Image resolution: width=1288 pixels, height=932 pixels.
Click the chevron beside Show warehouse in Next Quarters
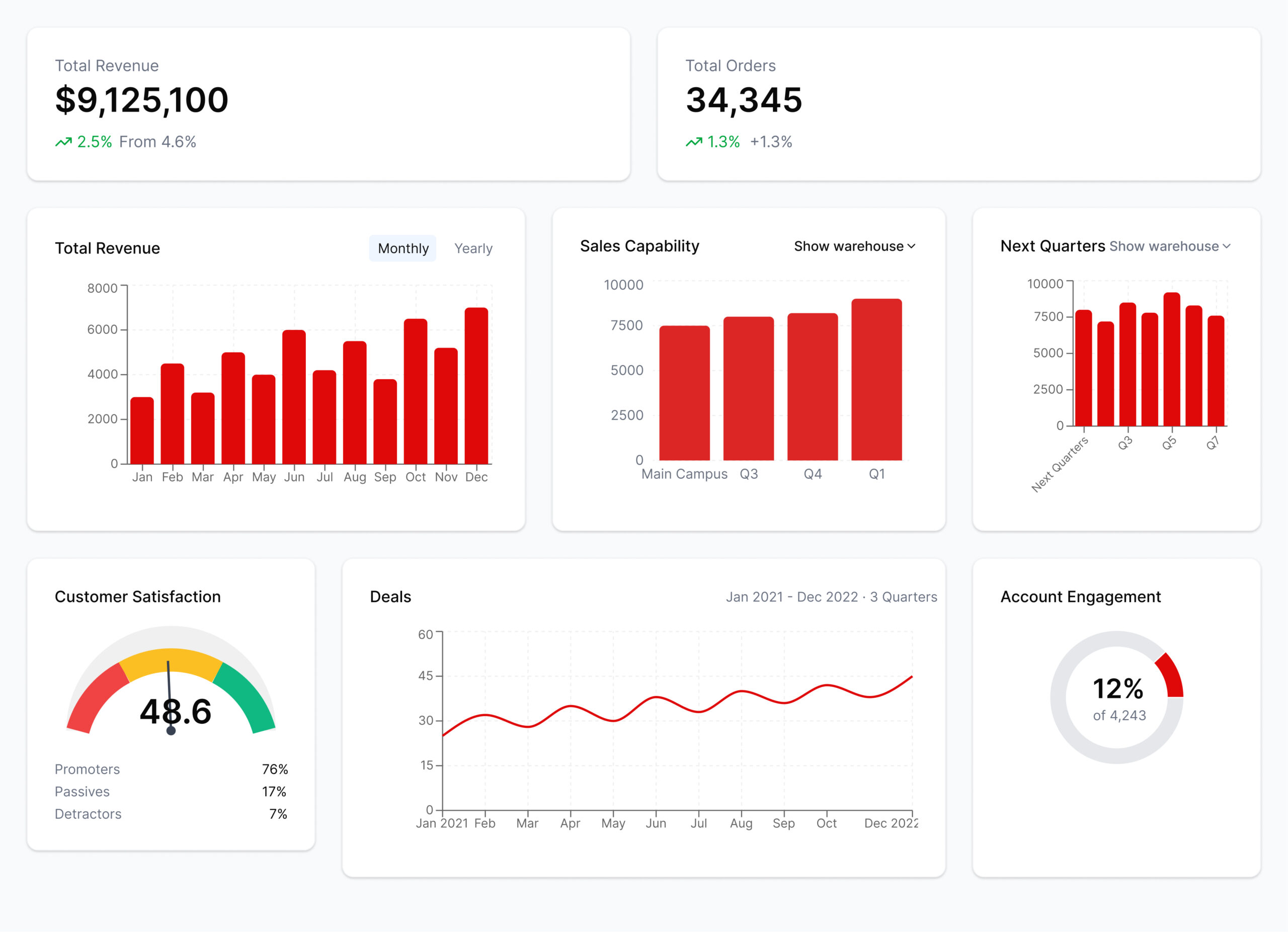1227,246
